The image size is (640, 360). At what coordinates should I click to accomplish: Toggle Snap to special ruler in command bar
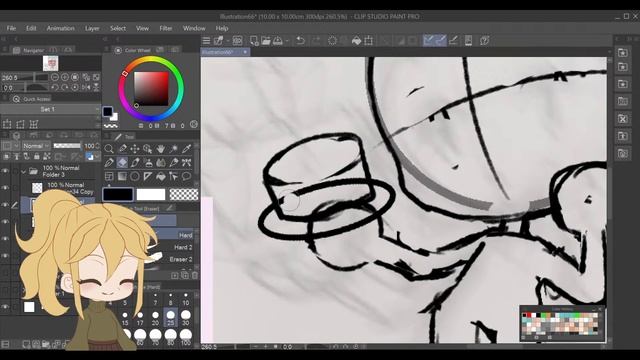tap(441, 40)
